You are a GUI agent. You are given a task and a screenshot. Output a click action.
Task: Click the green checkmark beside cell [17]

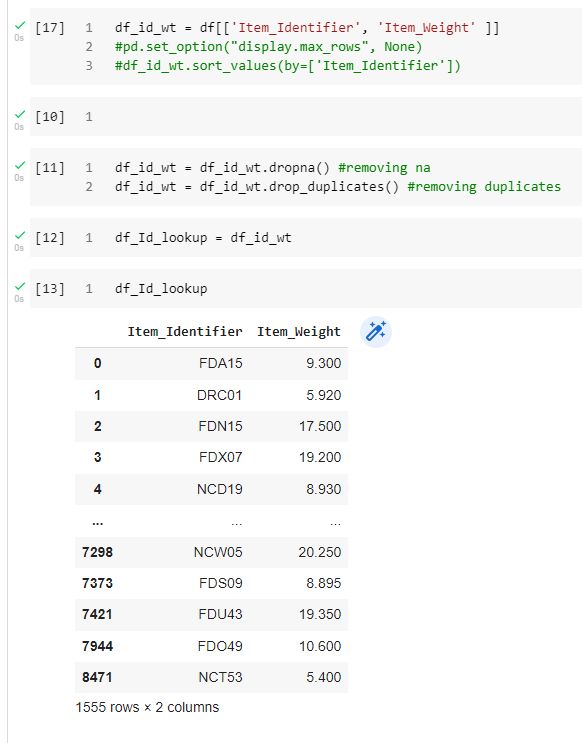pyautogui.click(x=20, y=25)
